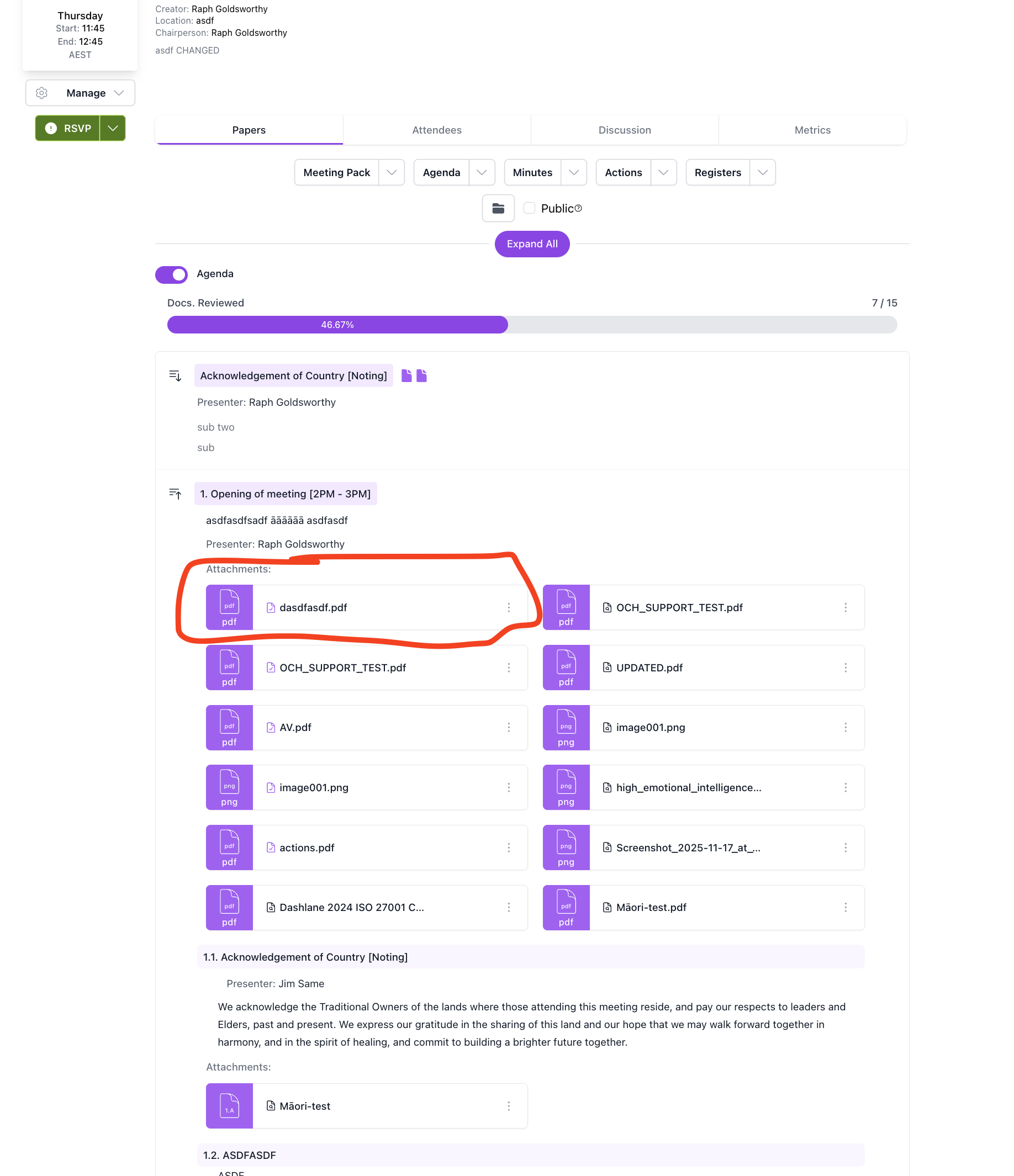Click the move-down agenda item icon
This screenshot has width=1014, height=1176.
175,375
